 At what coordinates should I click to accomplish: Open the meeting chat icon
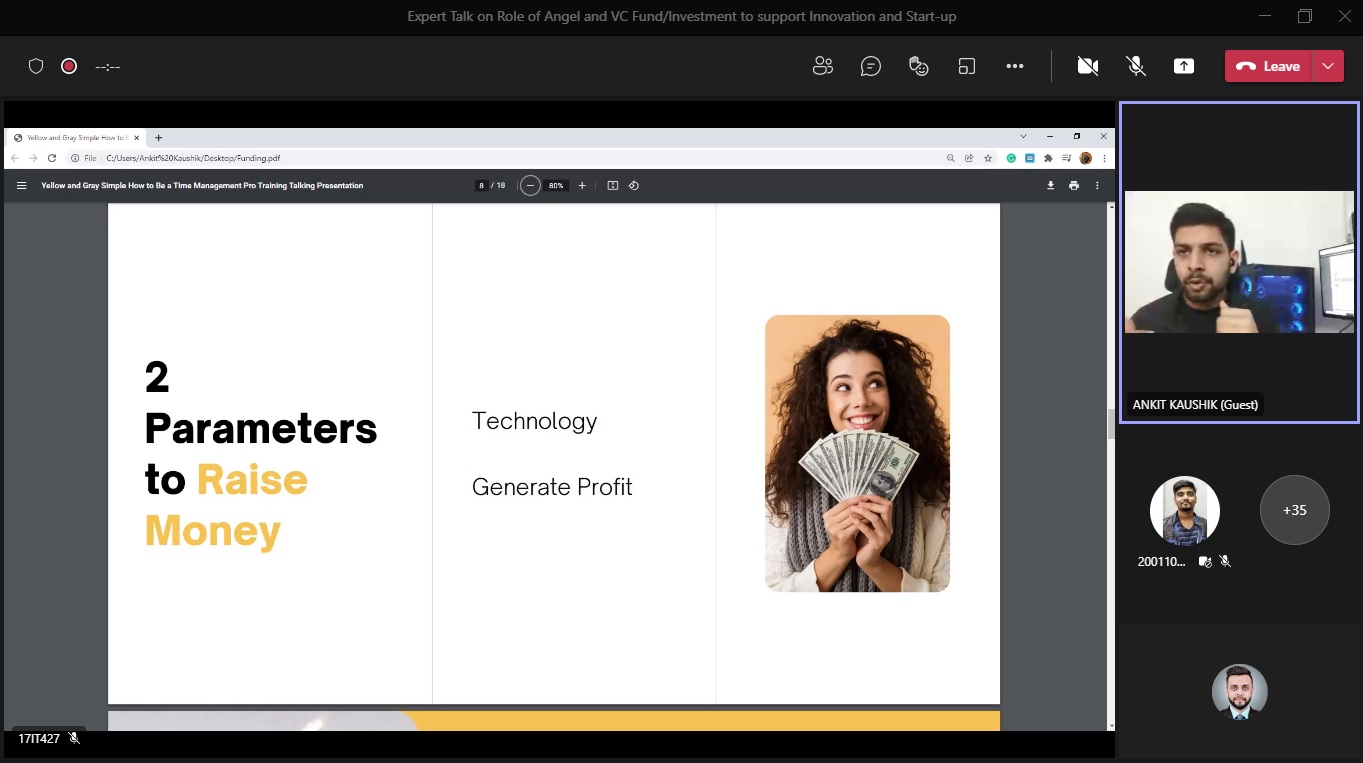(871, 66)
